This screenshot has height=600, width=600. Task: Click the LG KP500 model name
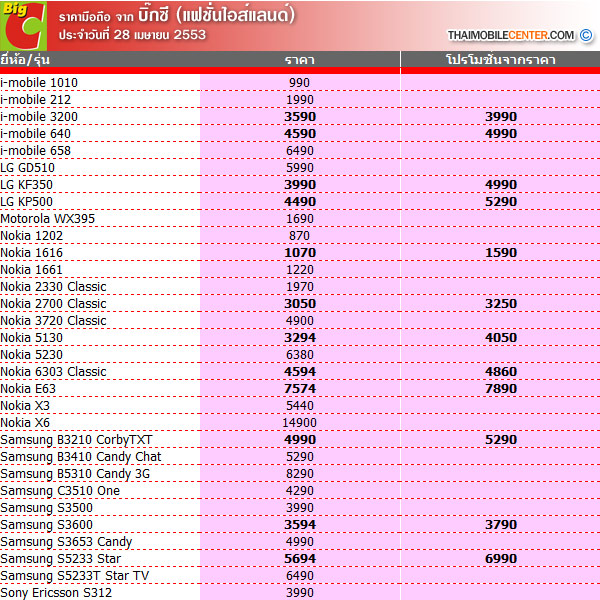tap(26, 202)
